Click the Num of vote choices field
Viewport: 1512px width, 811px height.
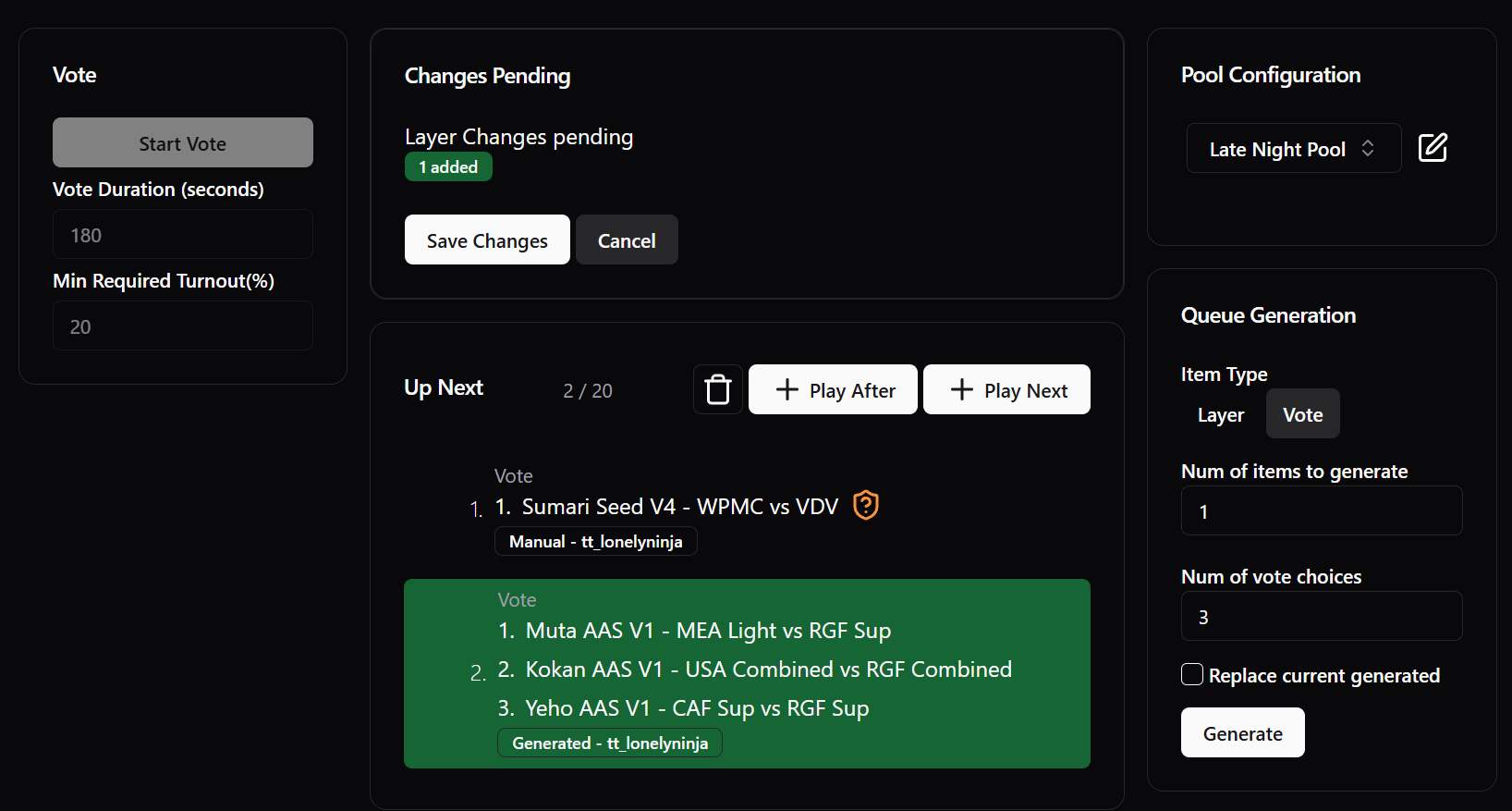(x=1322, y=616)
